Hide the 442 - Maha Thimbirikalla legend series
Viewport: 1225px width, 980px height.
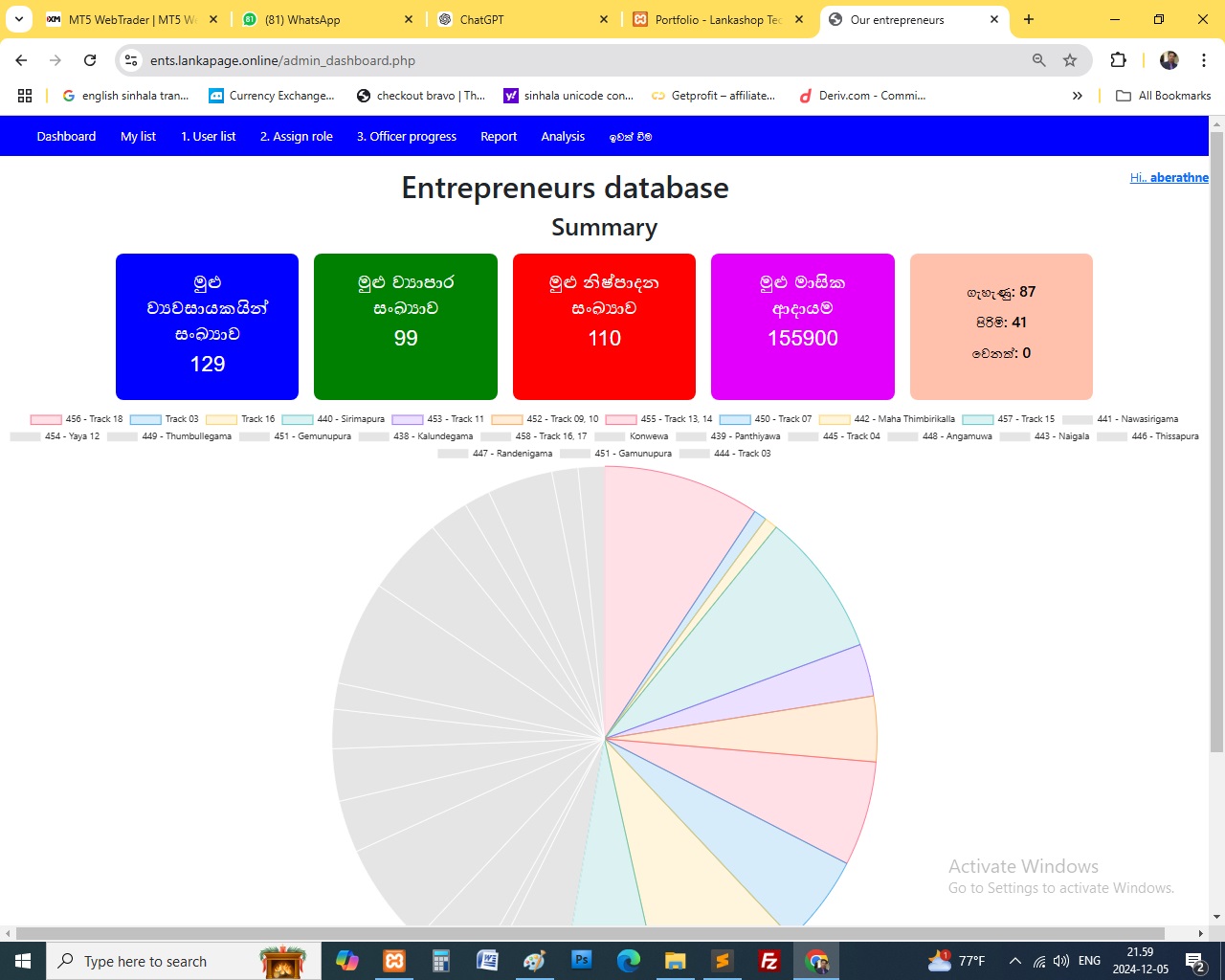tap(886, 419)
